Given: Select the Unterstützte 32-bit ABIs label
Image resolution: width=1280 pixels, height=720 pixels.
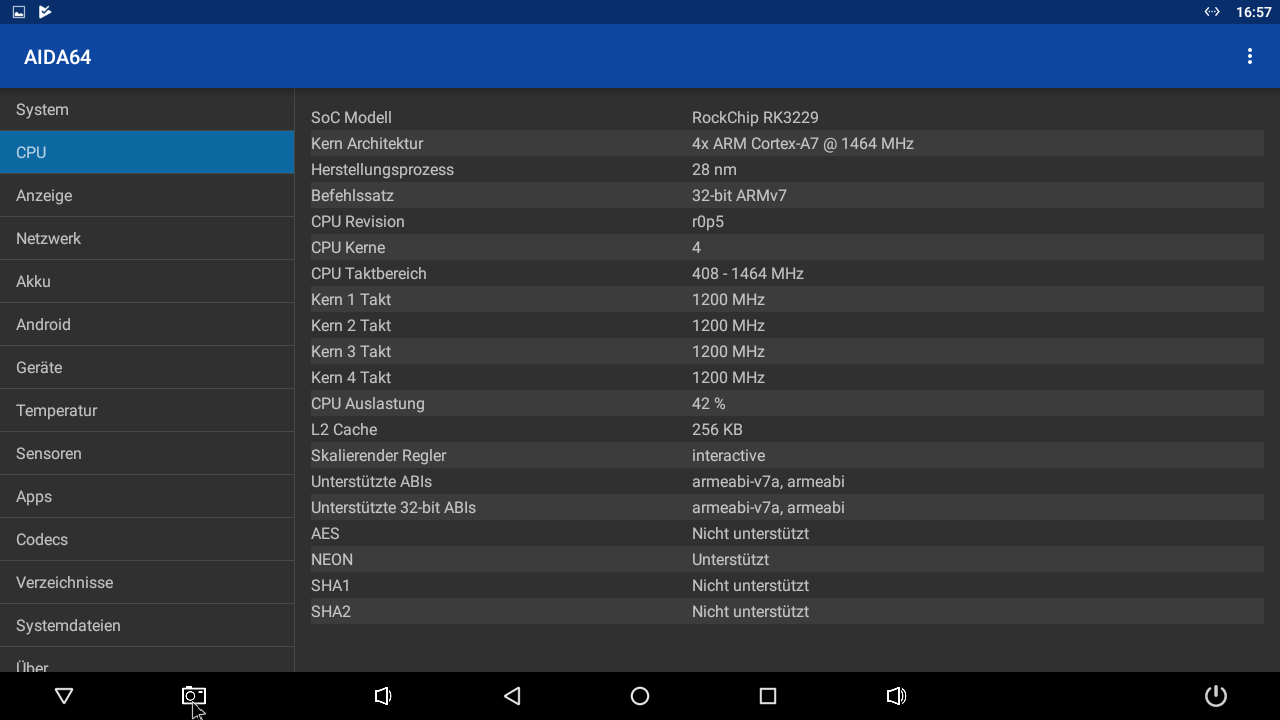Looking at the screenshot, I should click(393, 508).
